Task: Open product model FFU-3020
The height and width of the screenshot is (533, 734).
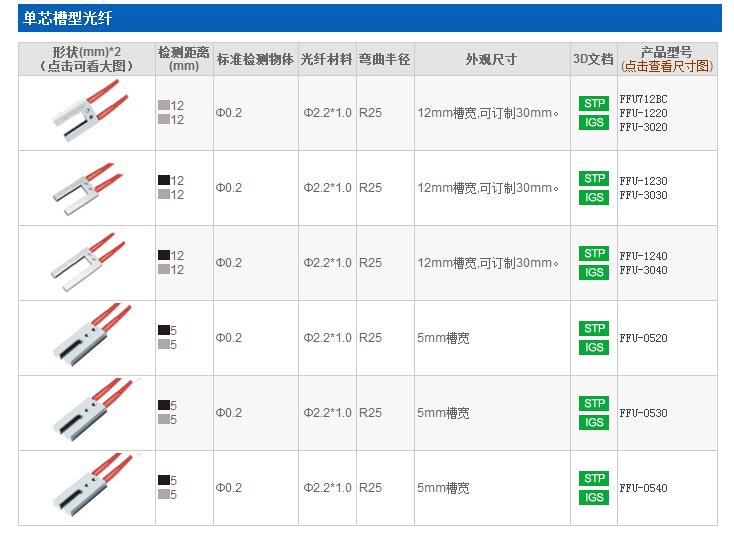Action: 643,127
